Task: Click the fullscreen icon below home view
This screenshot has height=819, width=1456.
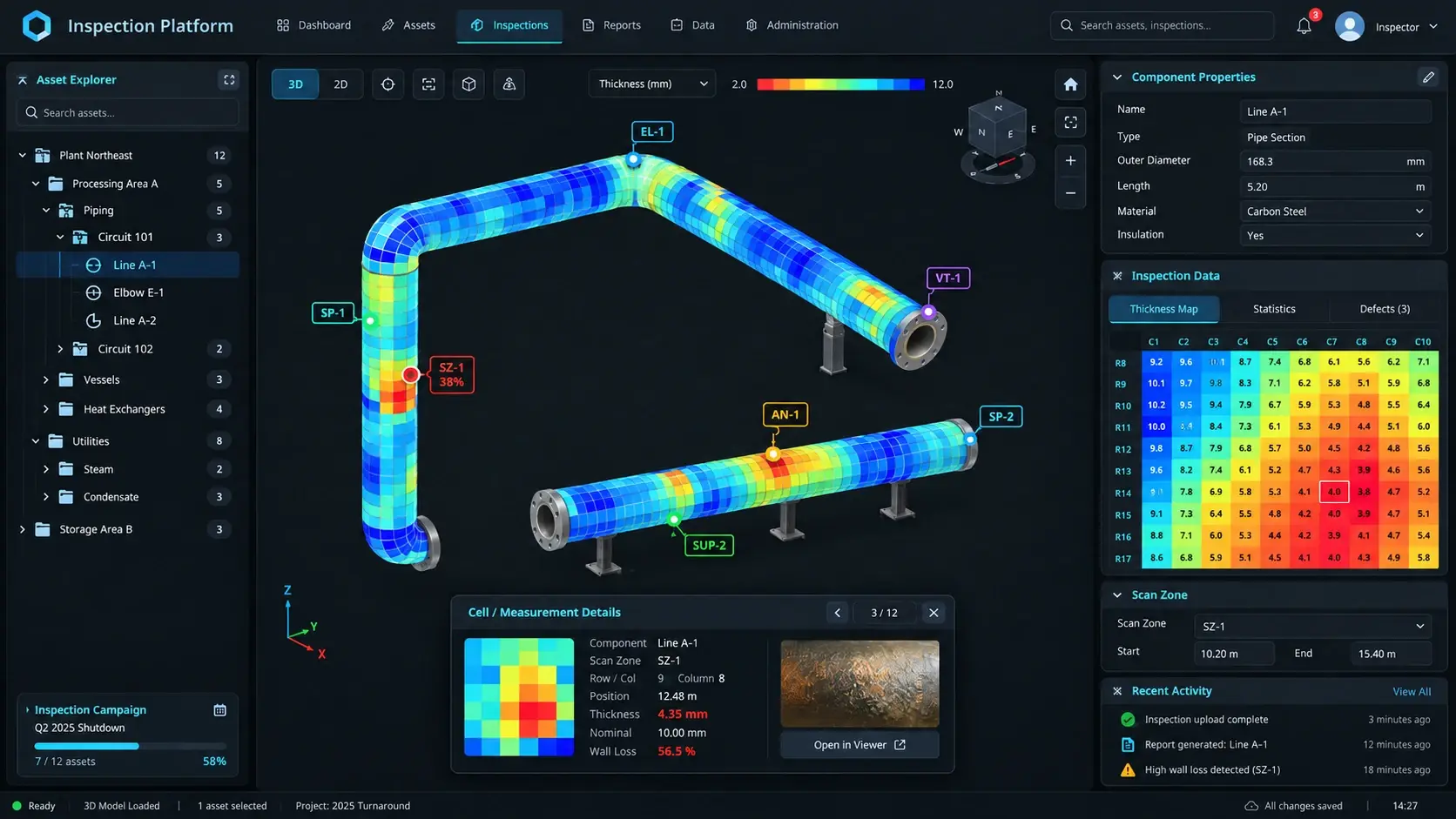Action: [x=1070, y=123]
